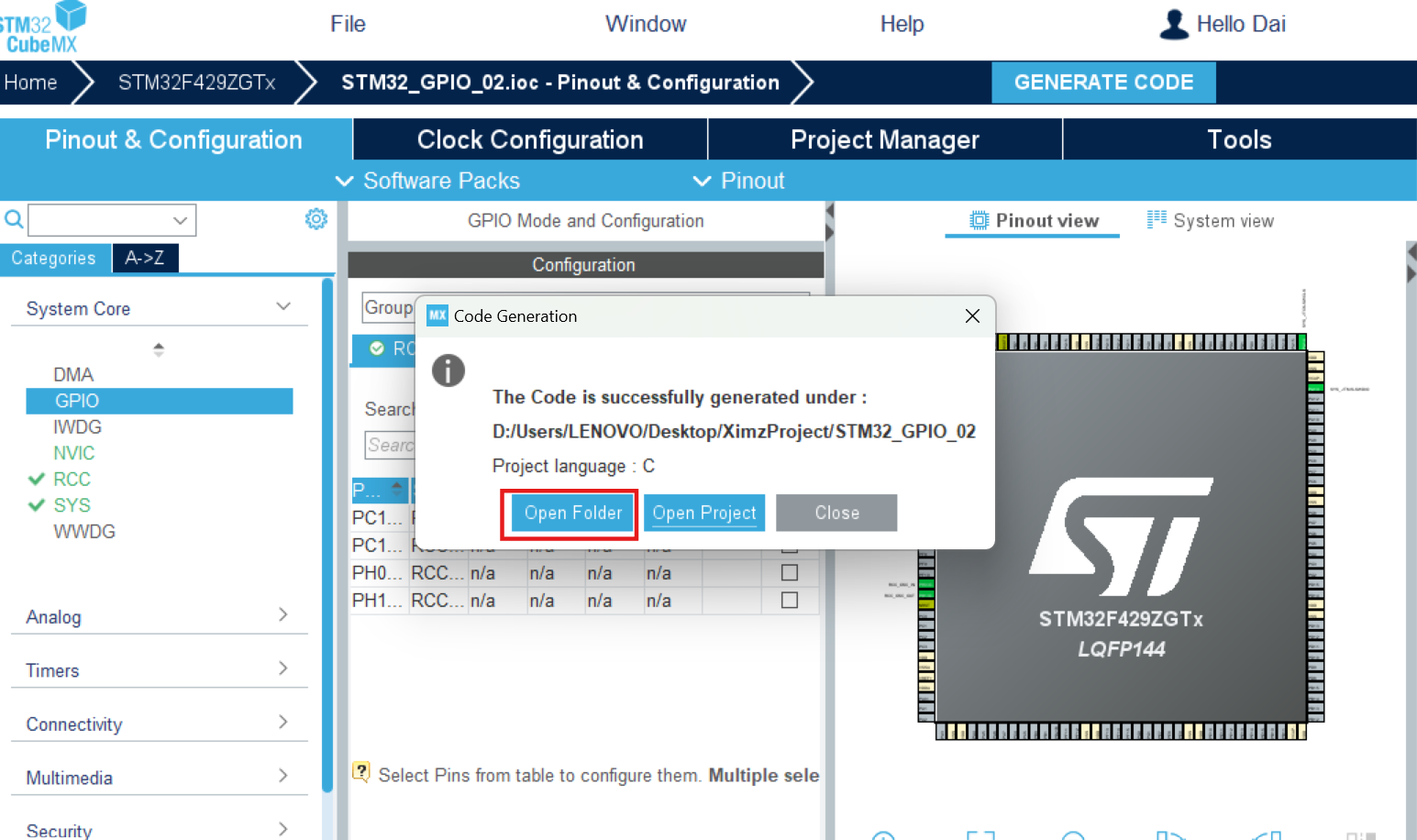Open the File menu

pyautogui.click(x=349, y=24)
